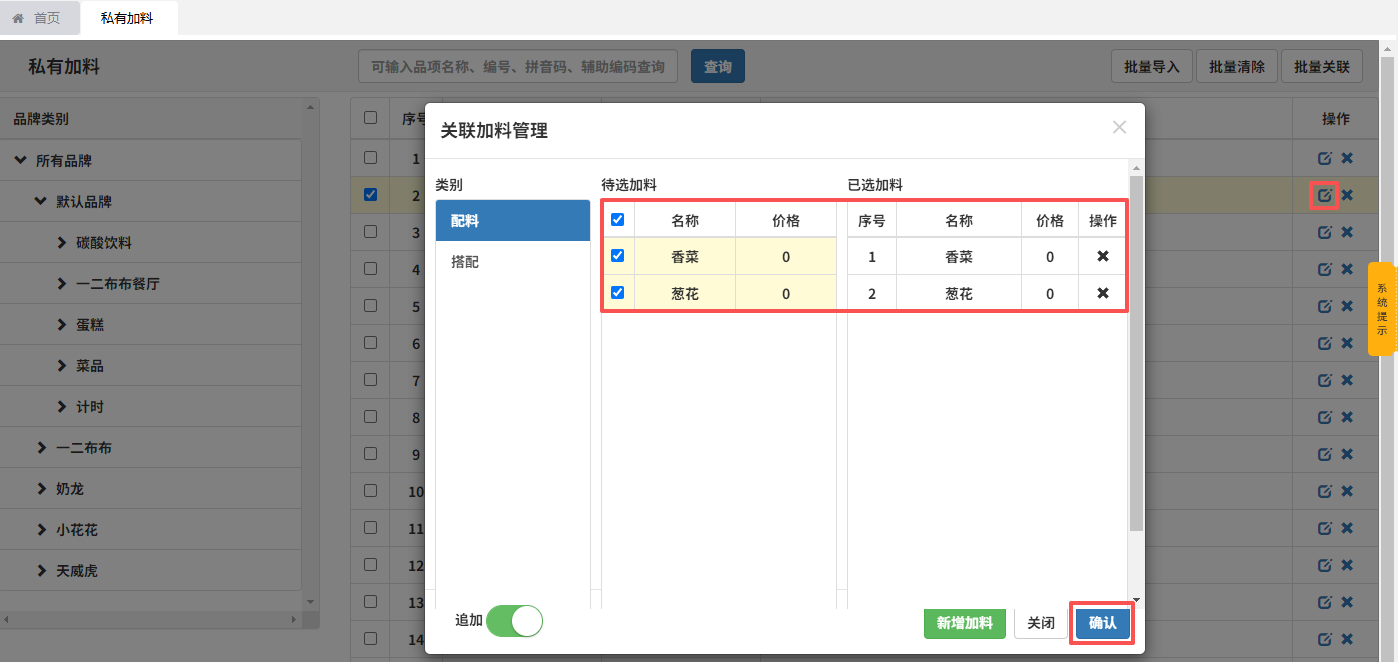Click the edit icon for row 6
Image resolution: width=1398 pixels, height=662 pixels.
pos(1325,343)
